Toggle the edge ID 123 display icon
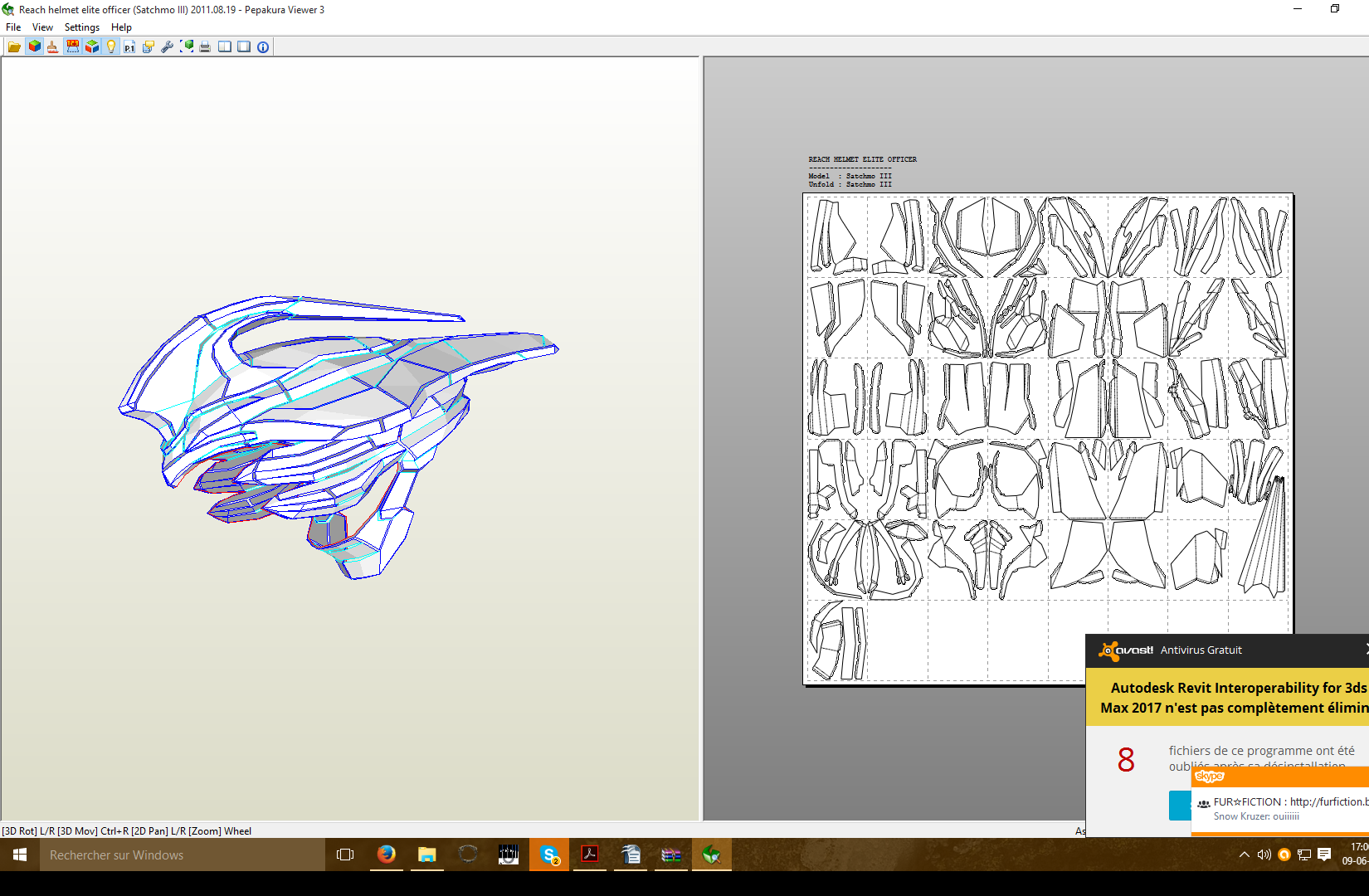Screen dimensions: 1369x896 pos(73,47)
